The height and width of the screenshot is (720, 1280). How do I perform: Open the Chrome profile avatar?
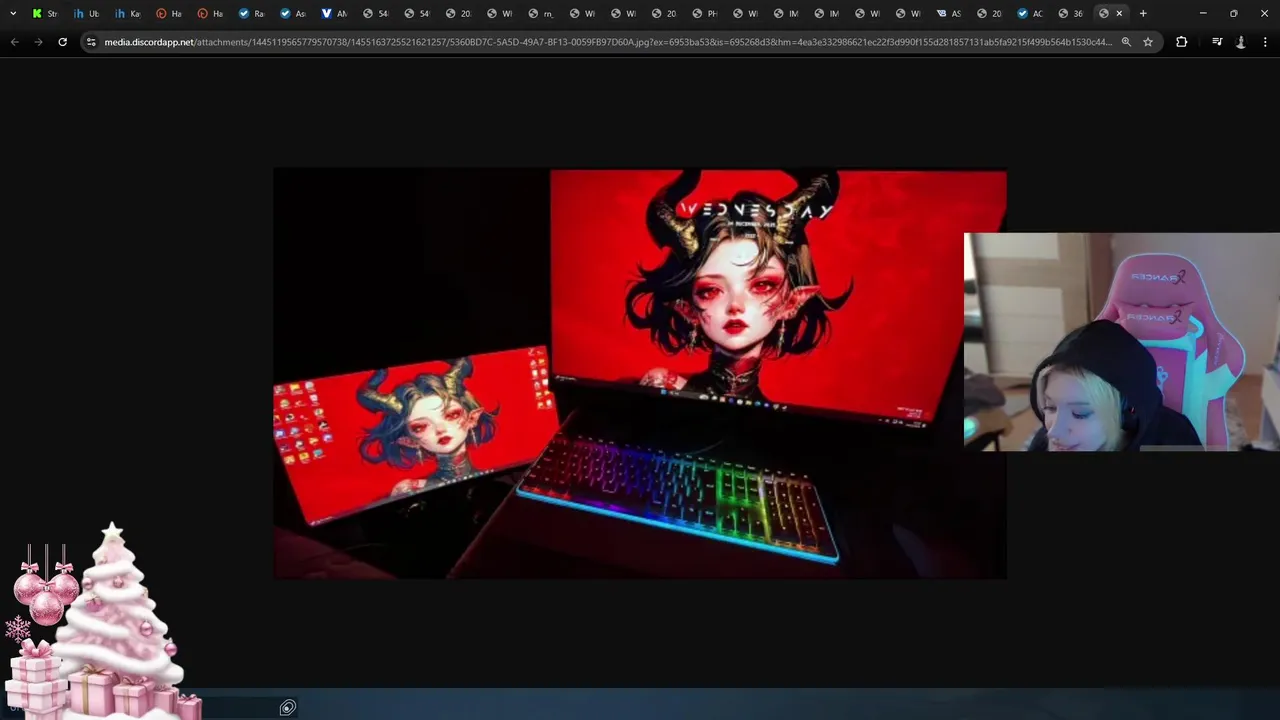(1241, 42)
